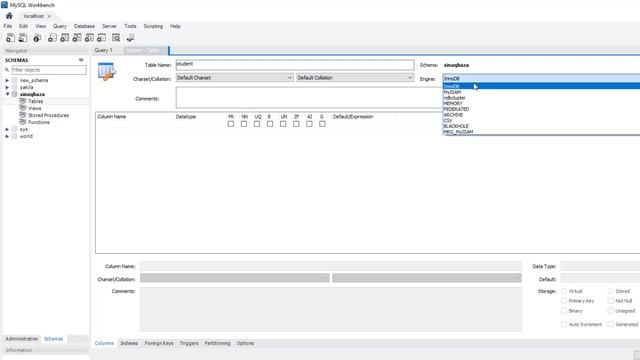Click the search table data toolbar icon

(x=116, y=38)
